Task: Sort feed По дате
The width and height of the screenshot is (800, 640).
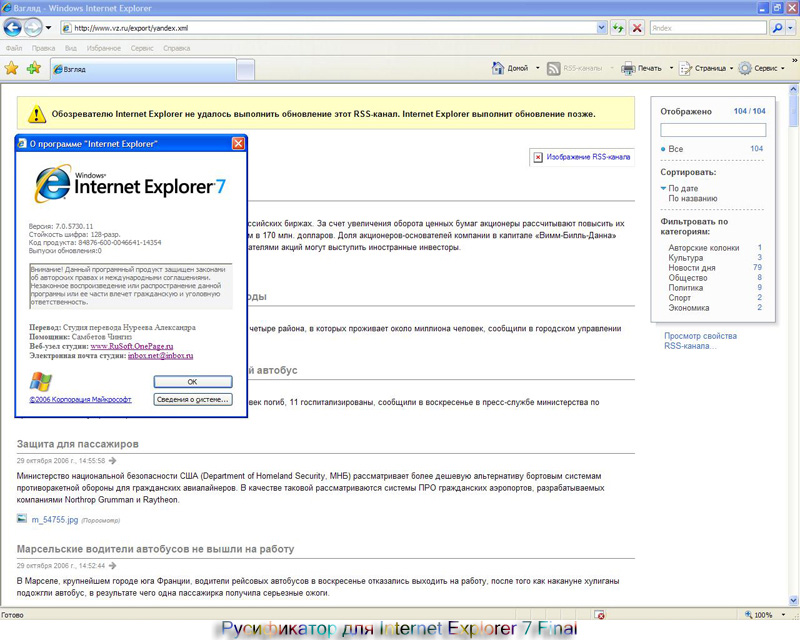Action: 683,188
